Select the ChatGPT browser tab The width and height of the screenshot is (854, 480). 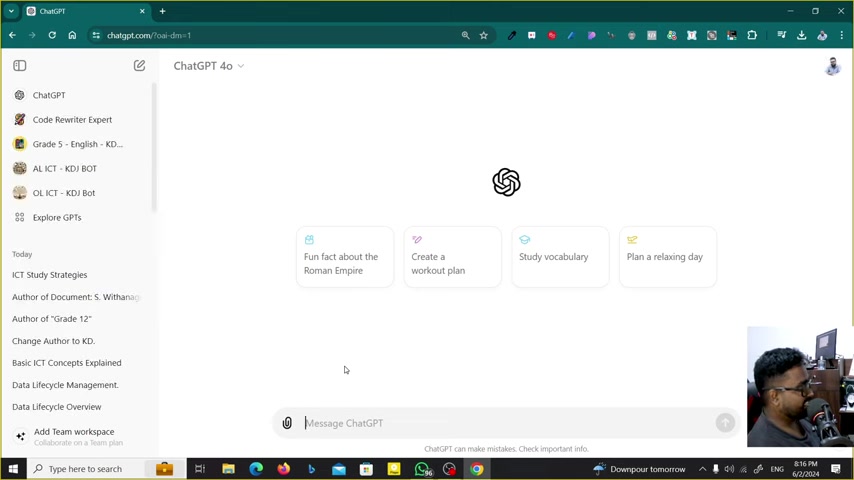coord(86,11)
